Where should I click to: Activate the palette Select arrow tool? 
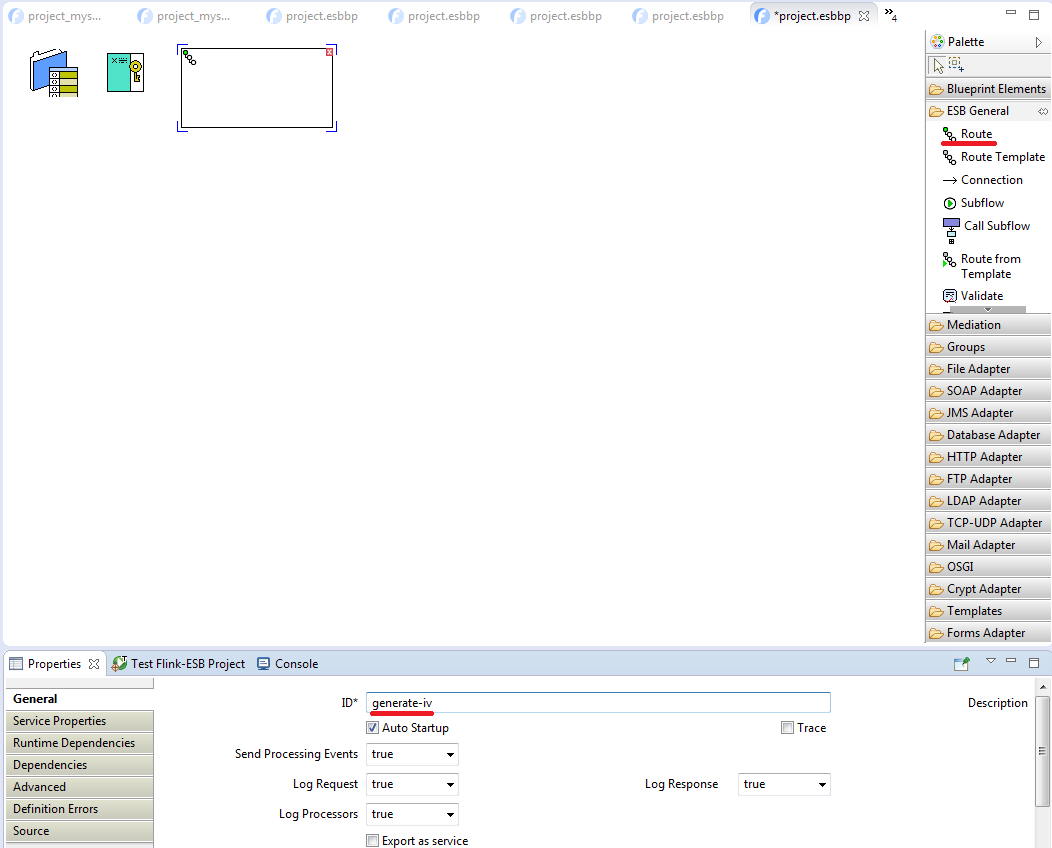937,65
